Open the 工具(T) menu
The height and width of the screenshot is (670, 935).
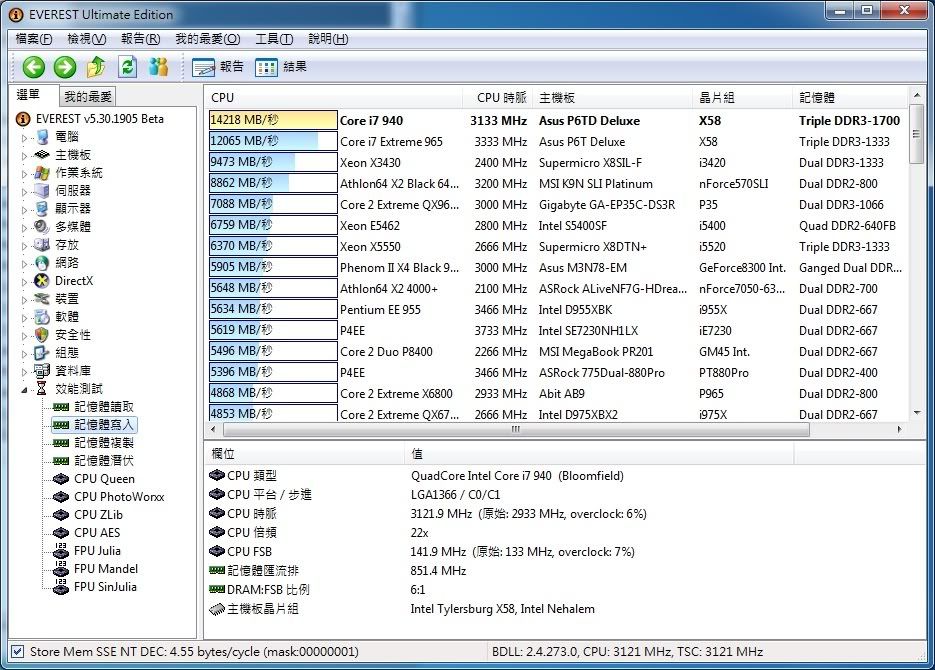click(274, 39)
